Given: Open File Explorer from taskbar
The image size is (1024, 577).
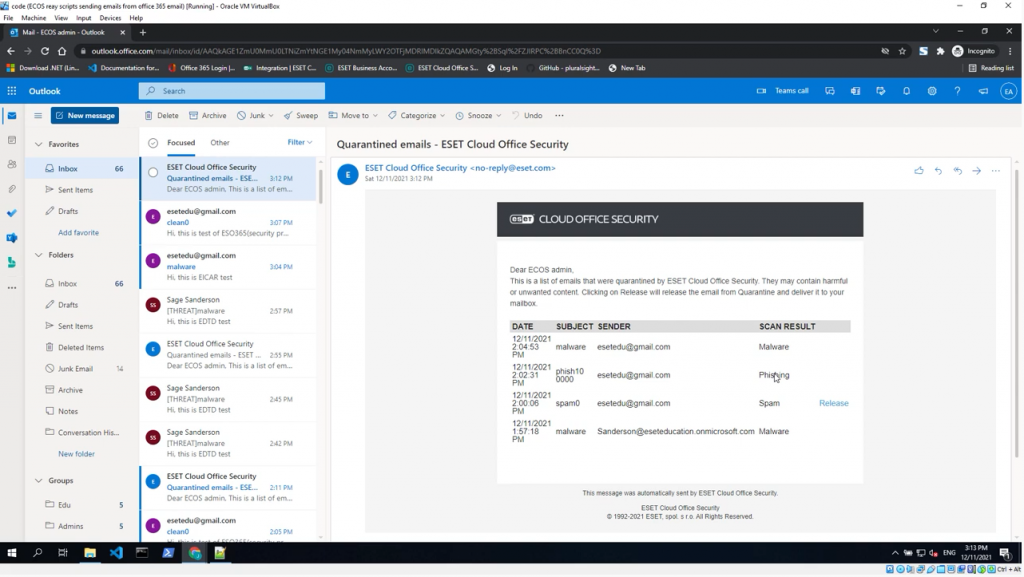Looking at the screenshot, I should point(90,553).
